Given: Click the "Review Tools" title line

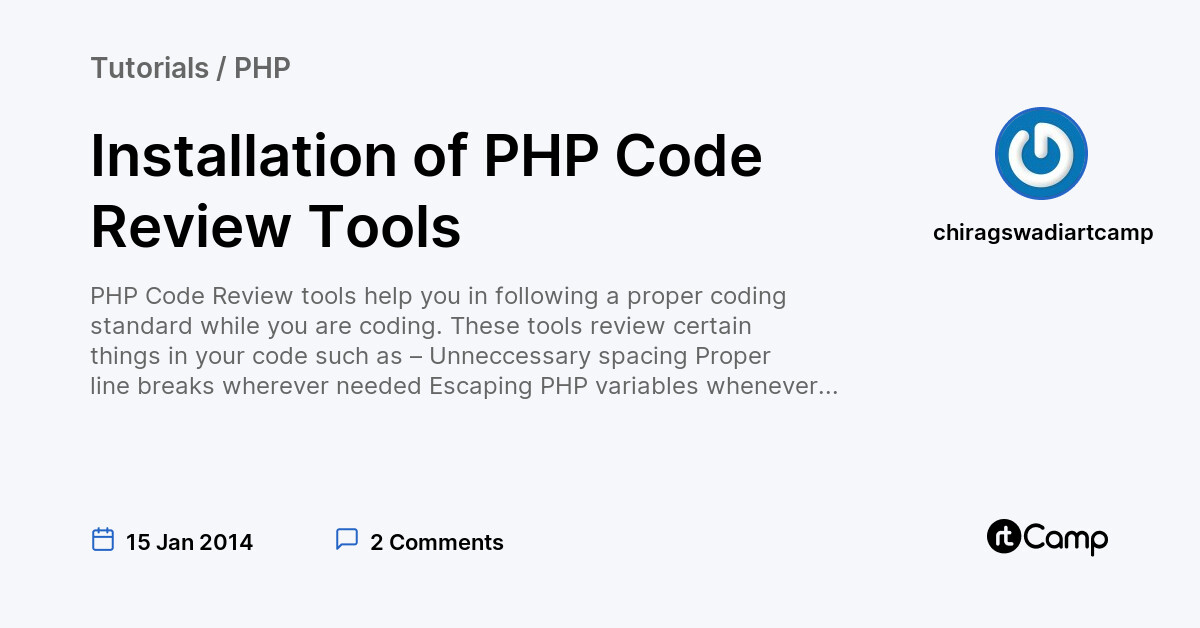Looking at the screenshot, I should click(x=276, y=227).
